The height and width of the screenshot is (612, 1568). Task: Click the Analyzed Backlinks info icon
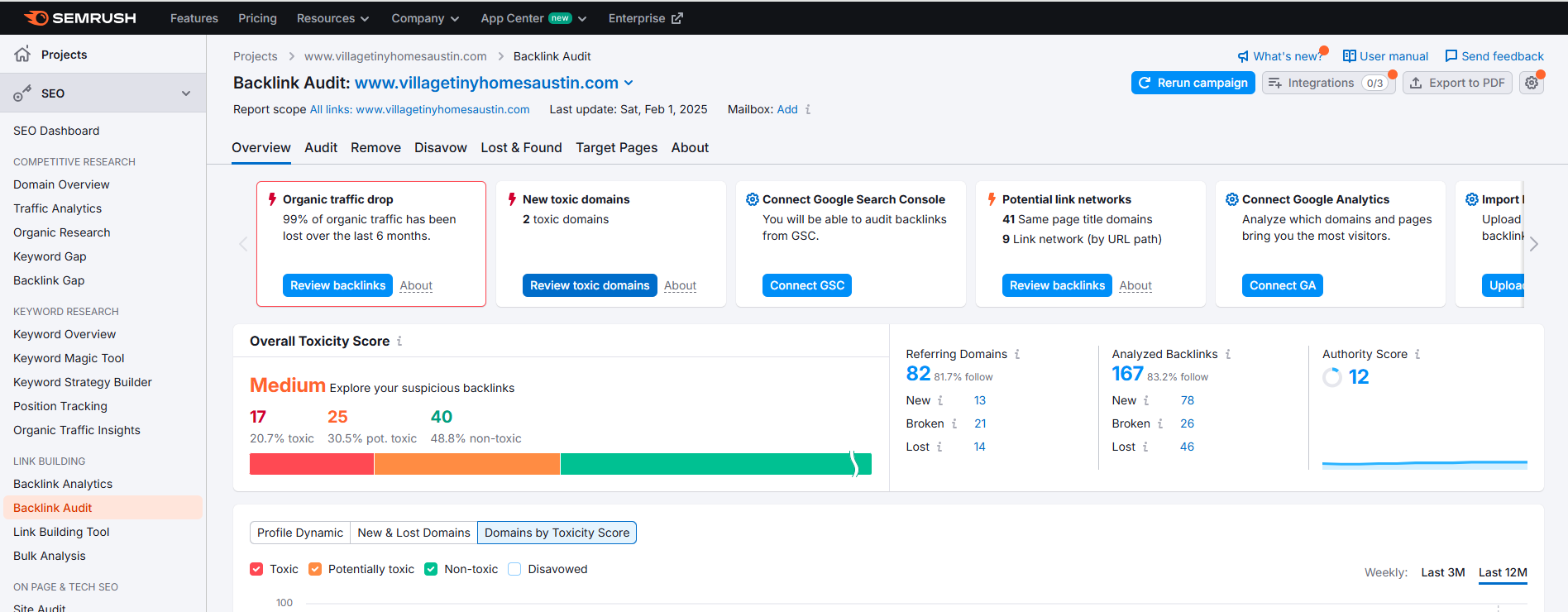coord(1228,354)
